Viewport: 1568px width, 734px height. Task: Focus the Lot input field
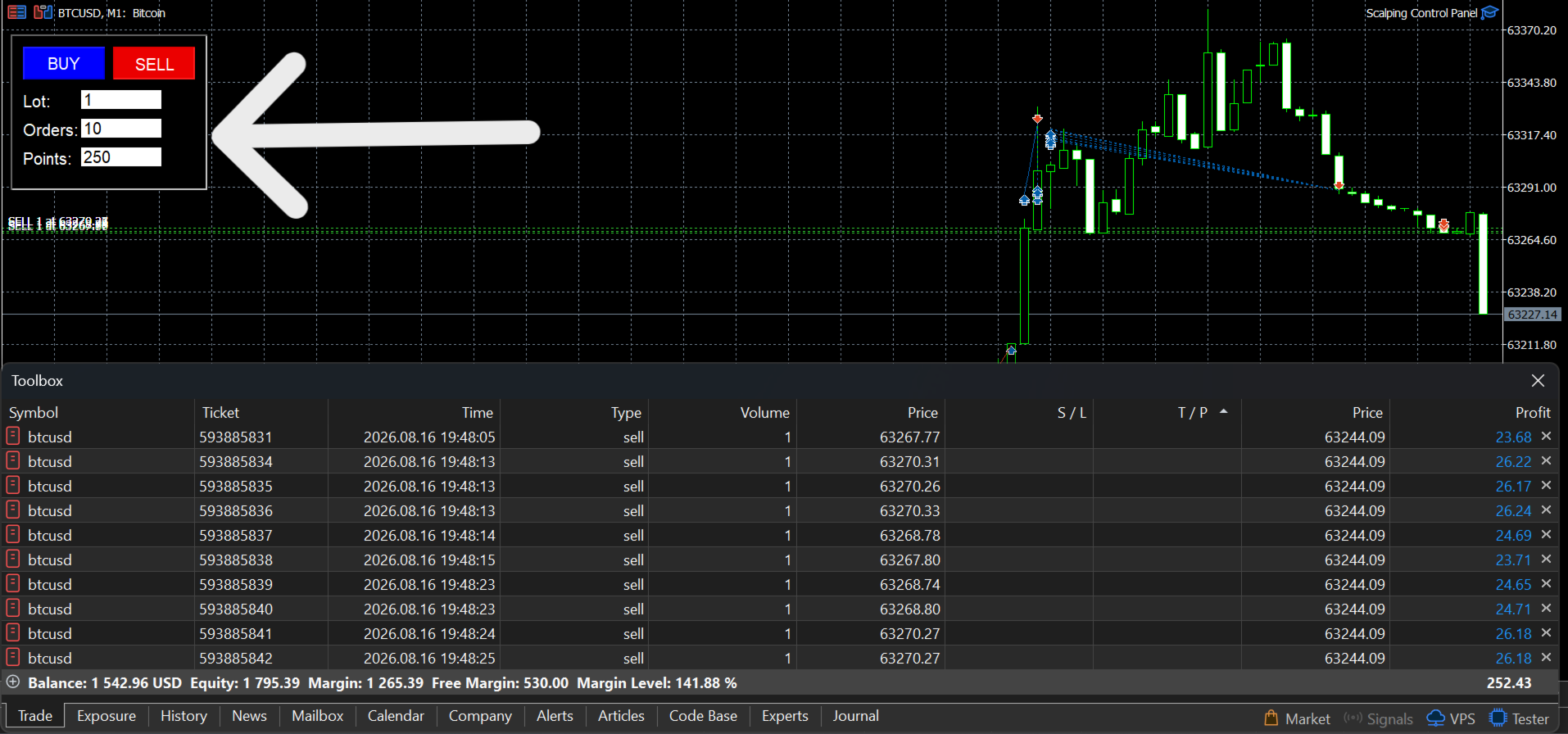pyautogui.click(x=121, y=100)
